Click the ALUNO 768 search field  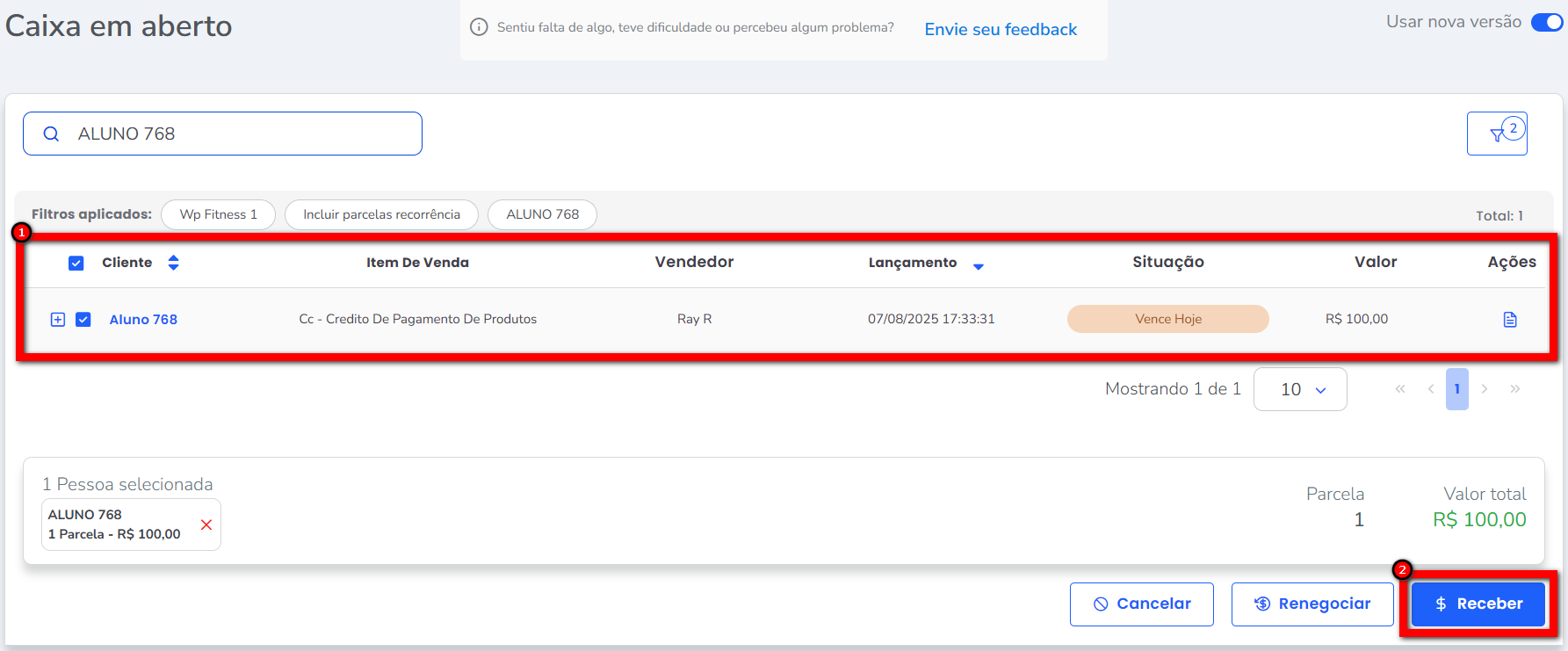237,134
